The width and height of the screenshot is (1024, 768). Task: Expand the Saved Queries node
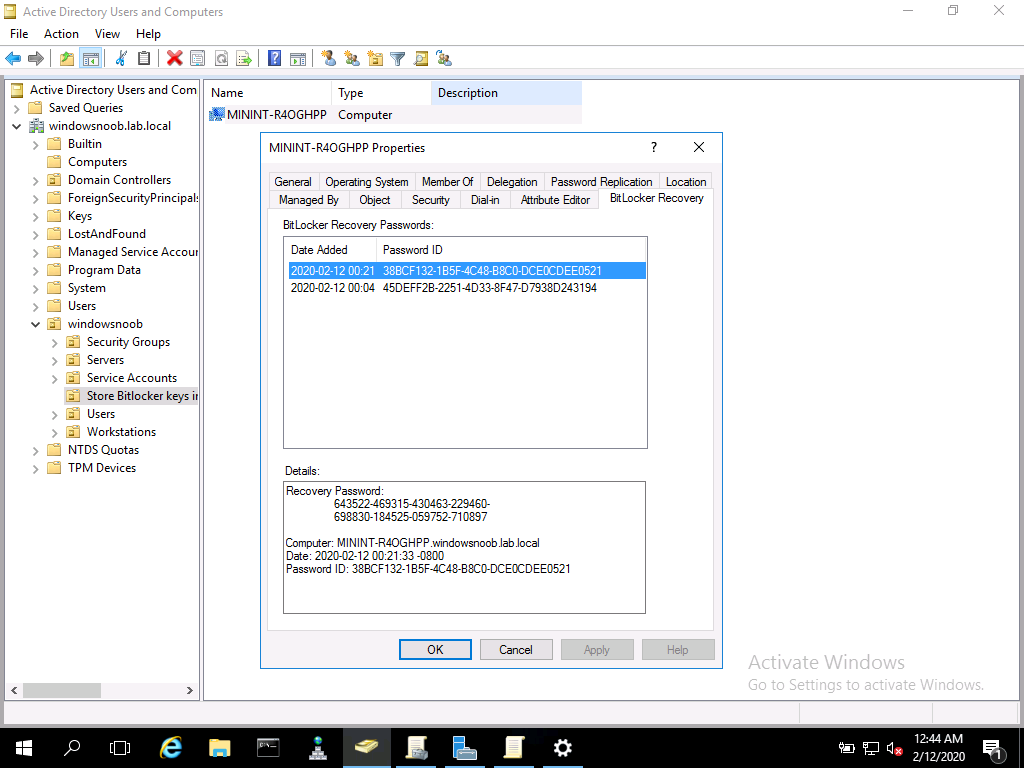coord(16,108)
